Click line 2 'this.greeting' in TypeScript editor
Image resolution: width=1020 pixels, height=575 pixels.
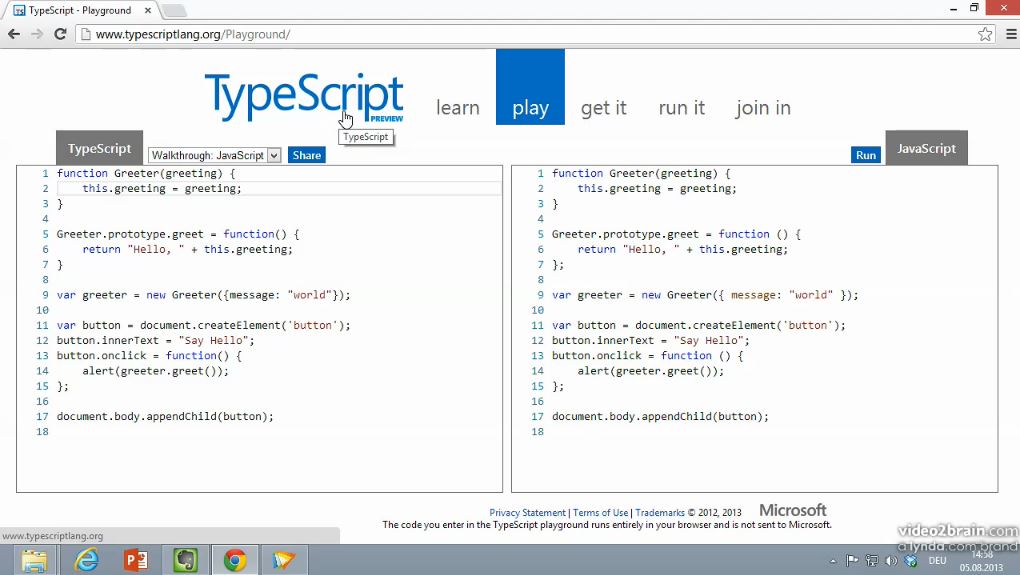pyautogui.click(x=124, y=189)
